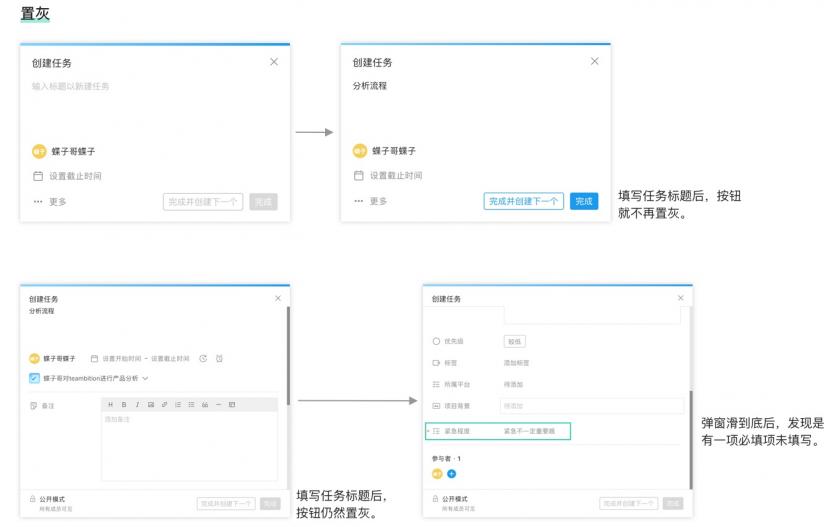Insert an image via notes toolbar icon
The width and height of the screenshot is (840, 527).
[151, 404]
